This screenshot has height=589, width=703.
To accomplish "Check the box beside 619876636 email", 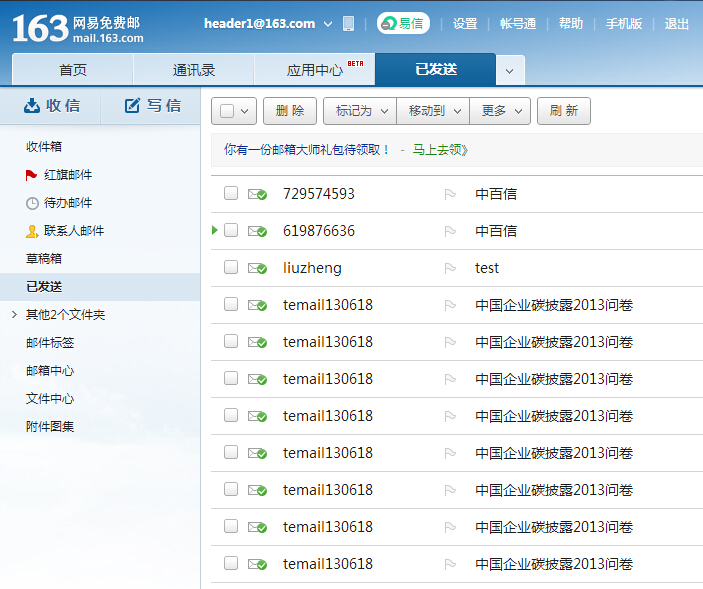I will [231, 230].
